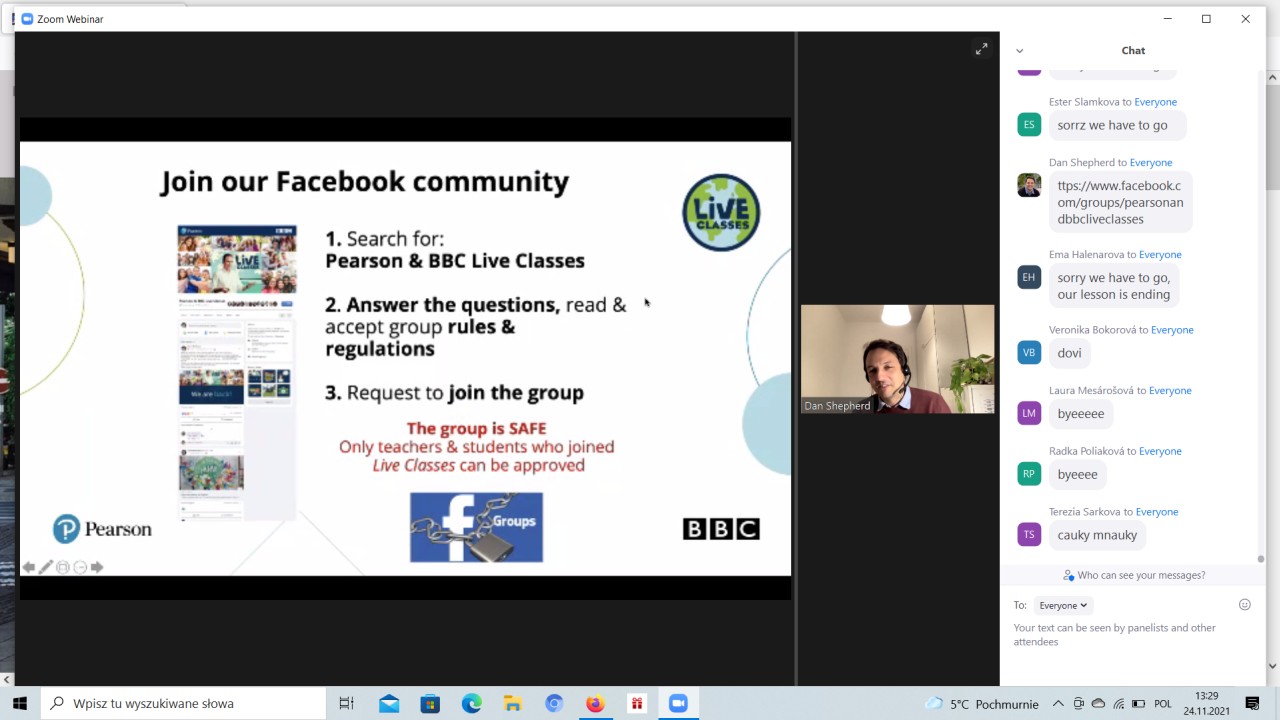This screenshot has width=1280, height=720.
Task: Click the EH avatar of Ema Halenarova
Action: point(1029,277)
